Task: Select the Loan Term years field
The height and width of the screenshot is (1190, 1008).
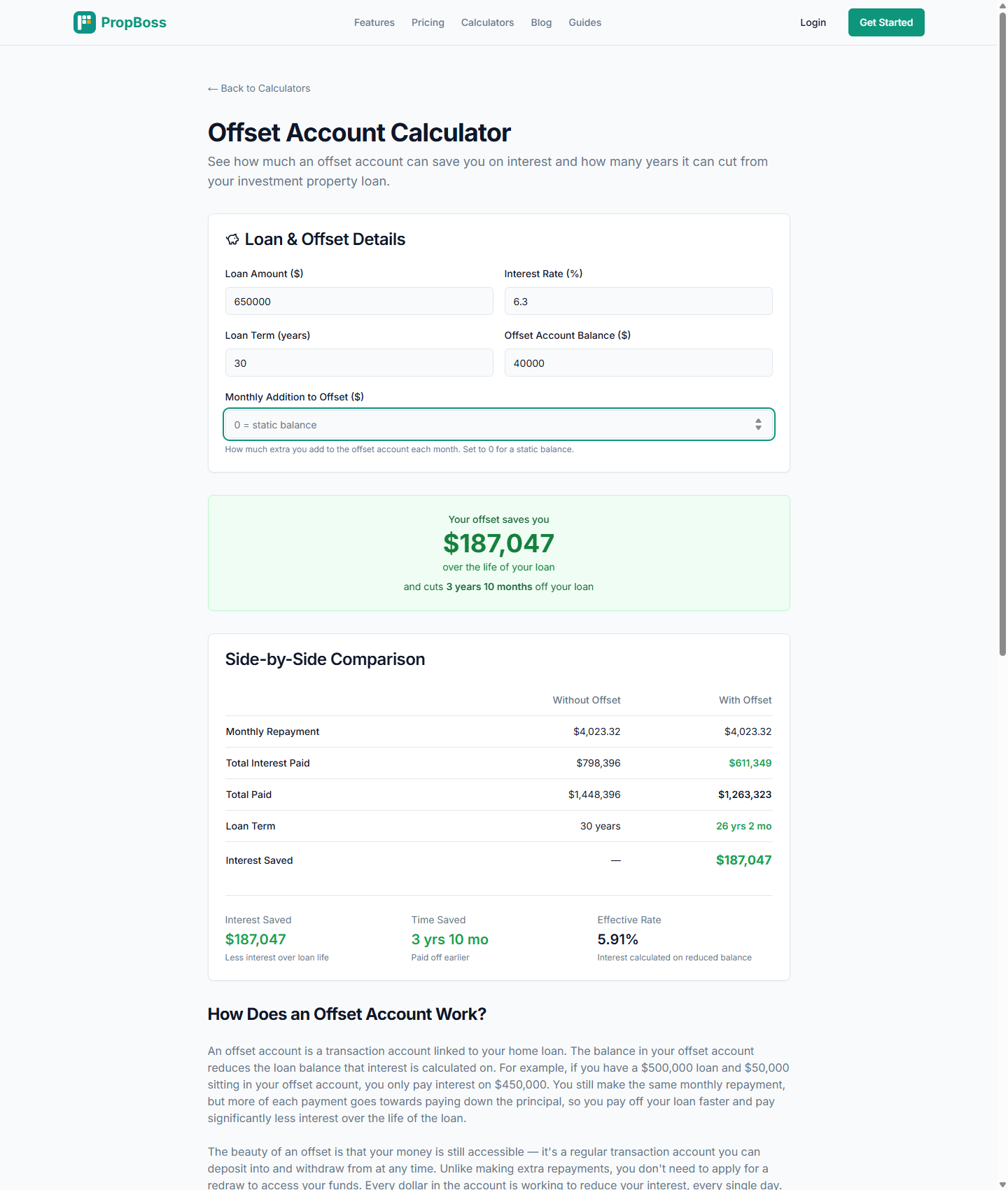Action: (359, 363)
